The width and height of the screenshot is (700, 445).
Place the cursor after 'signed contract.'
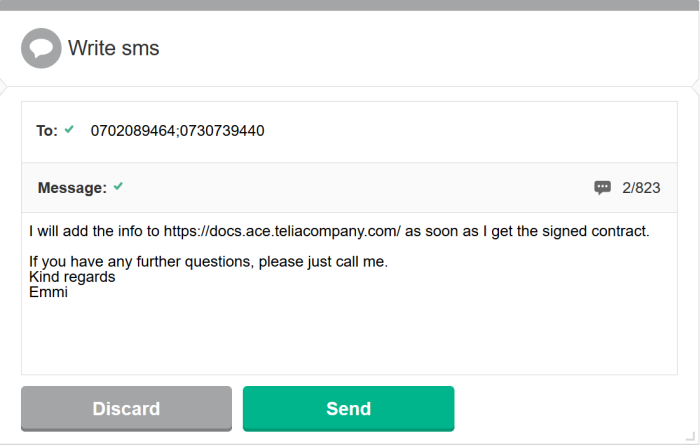(x=651, y=231)
